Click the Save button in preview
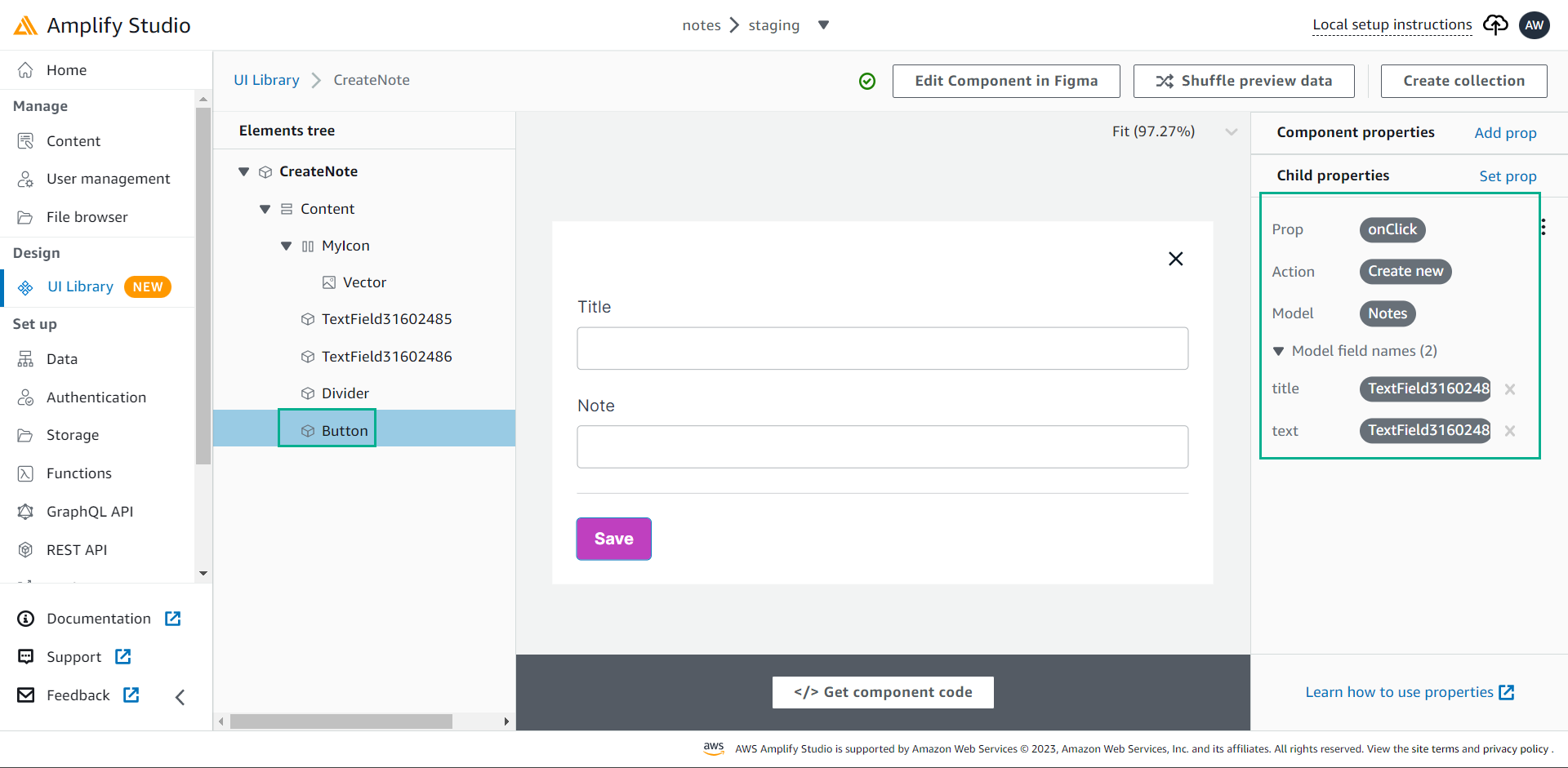 [x=614, y=539]
